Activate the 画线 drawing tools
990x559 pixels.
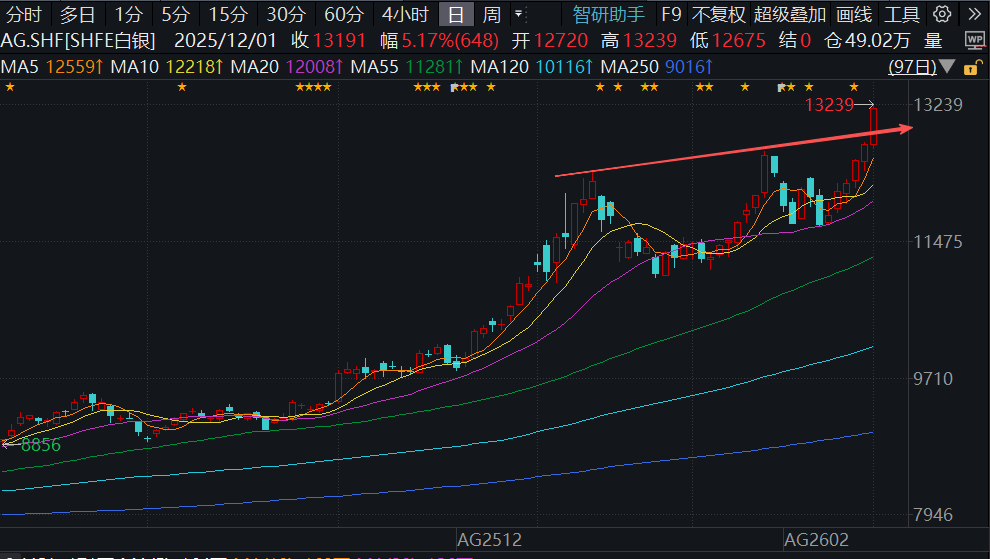854,14
